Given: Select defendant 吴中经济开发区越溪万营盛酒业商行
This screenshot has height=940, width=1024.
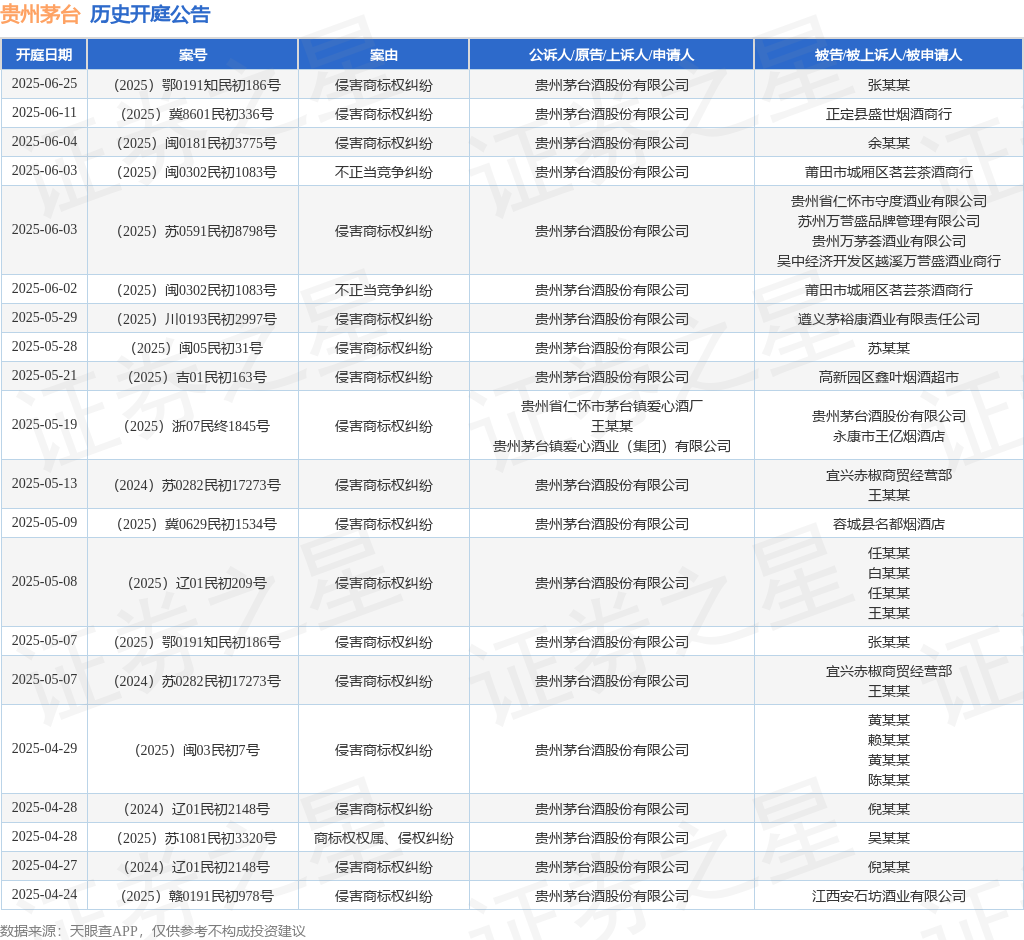Looking at the screenshot, I should click(x=888, y=261).
